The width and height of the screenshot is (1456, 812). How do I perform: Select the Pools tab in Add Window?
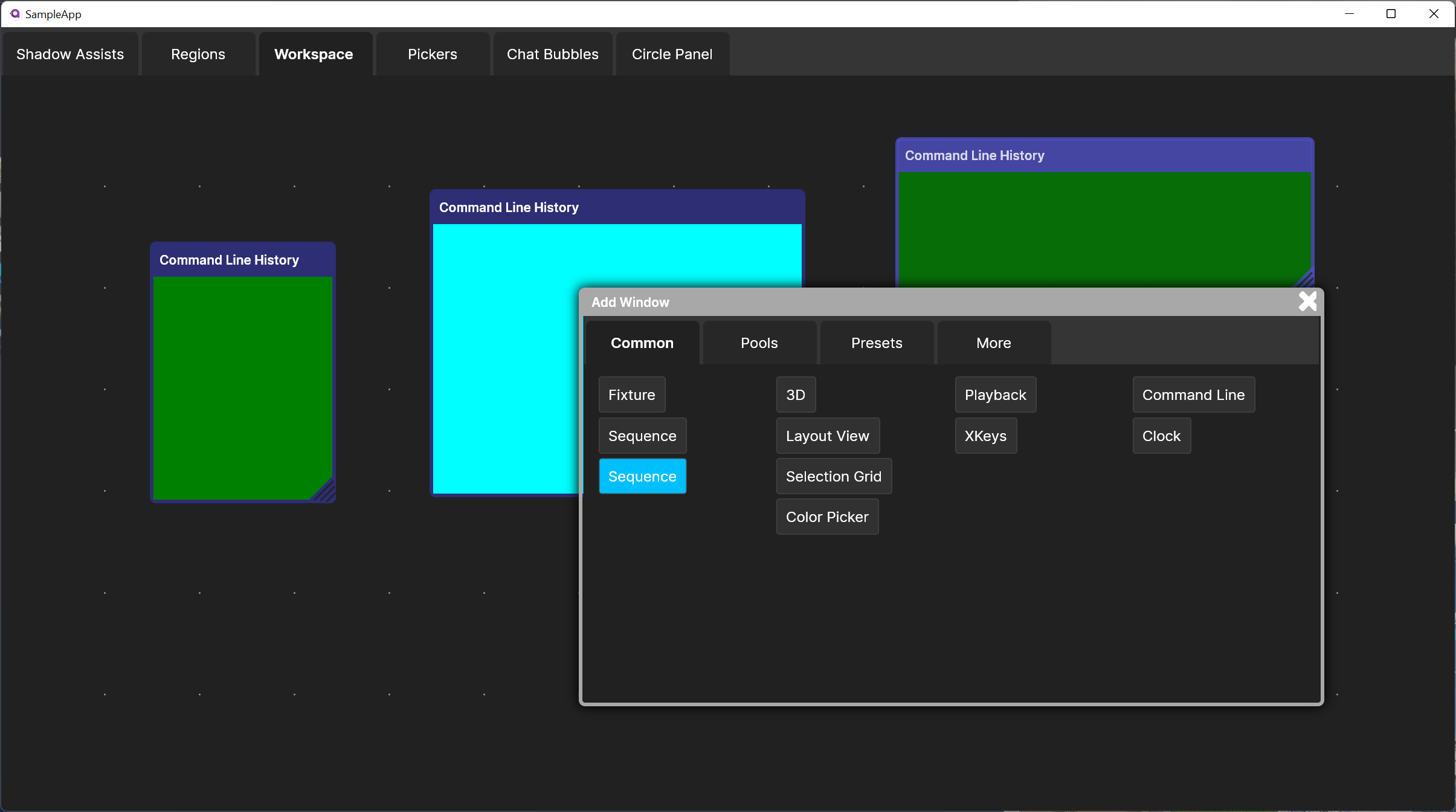click(x=759, y=343)
